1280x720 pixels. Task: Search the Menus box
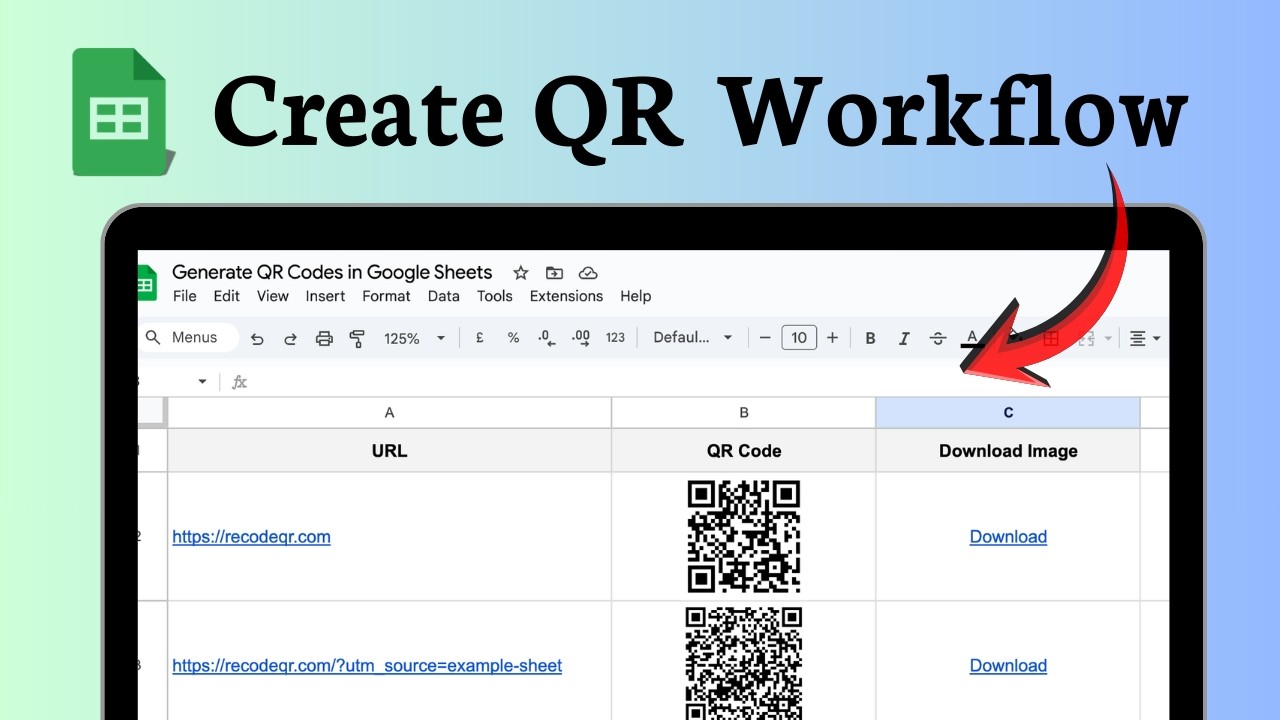click(x=188, y=338)
